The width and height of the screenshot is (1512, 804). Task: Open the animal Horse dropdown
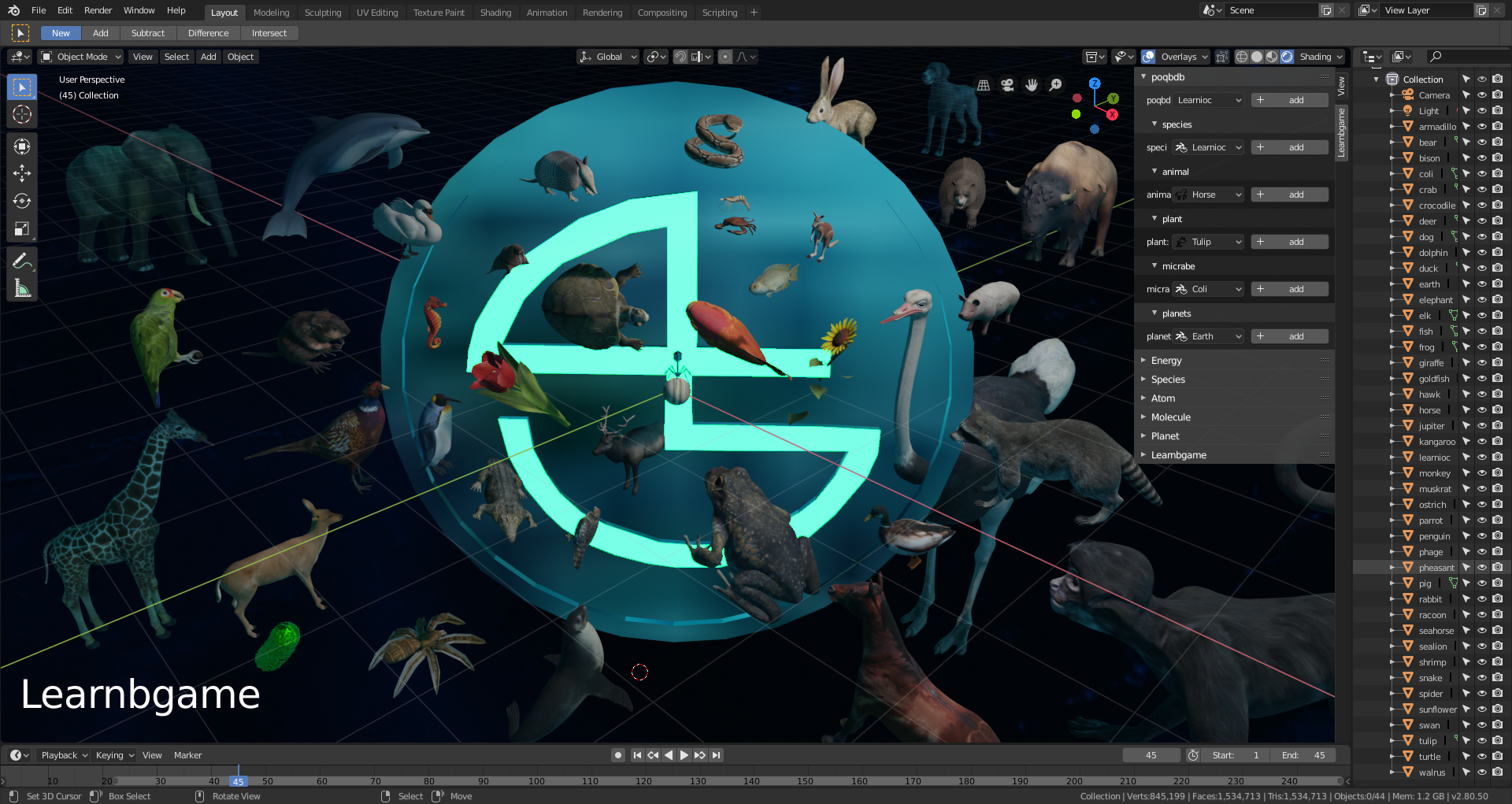pos(1209,195)
